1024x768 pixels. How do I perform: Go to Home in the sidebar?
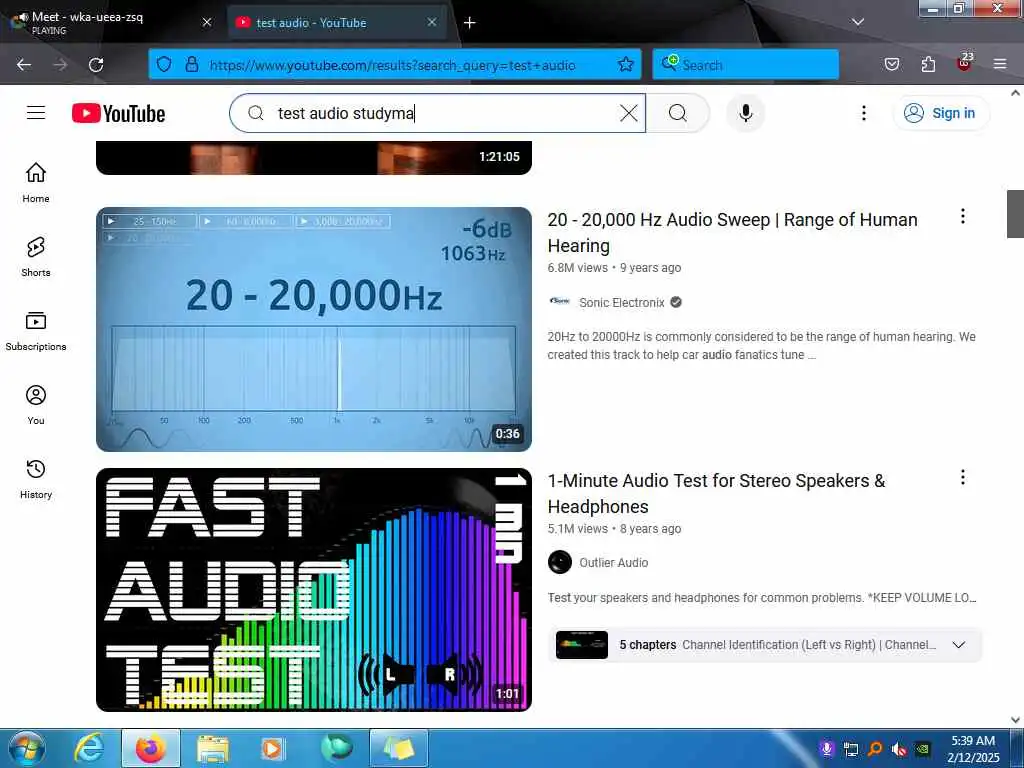[x=36, y=183]
